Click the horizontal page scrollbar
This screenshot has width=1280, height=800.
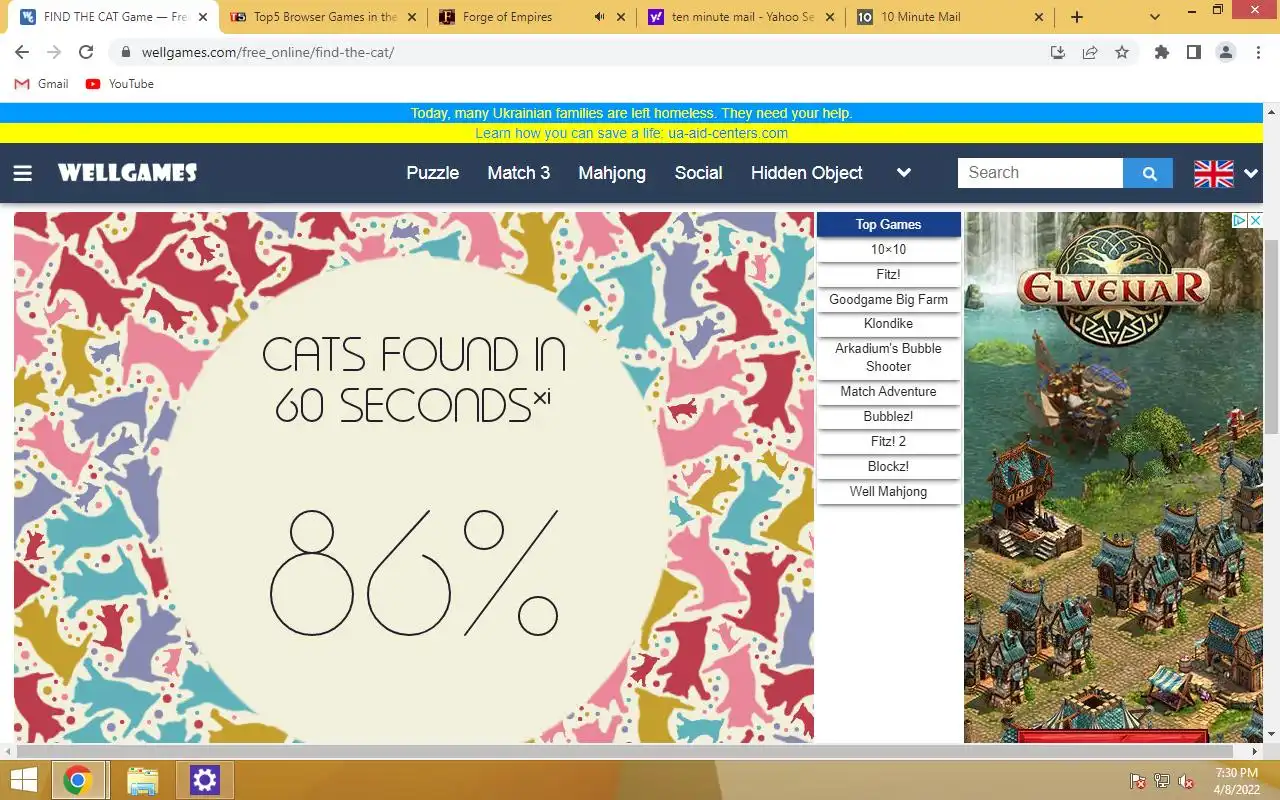pos(625,751)
